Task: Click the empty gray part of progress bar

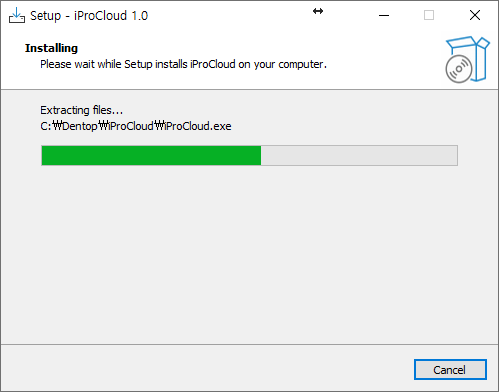Action: (x=359, y=155)
